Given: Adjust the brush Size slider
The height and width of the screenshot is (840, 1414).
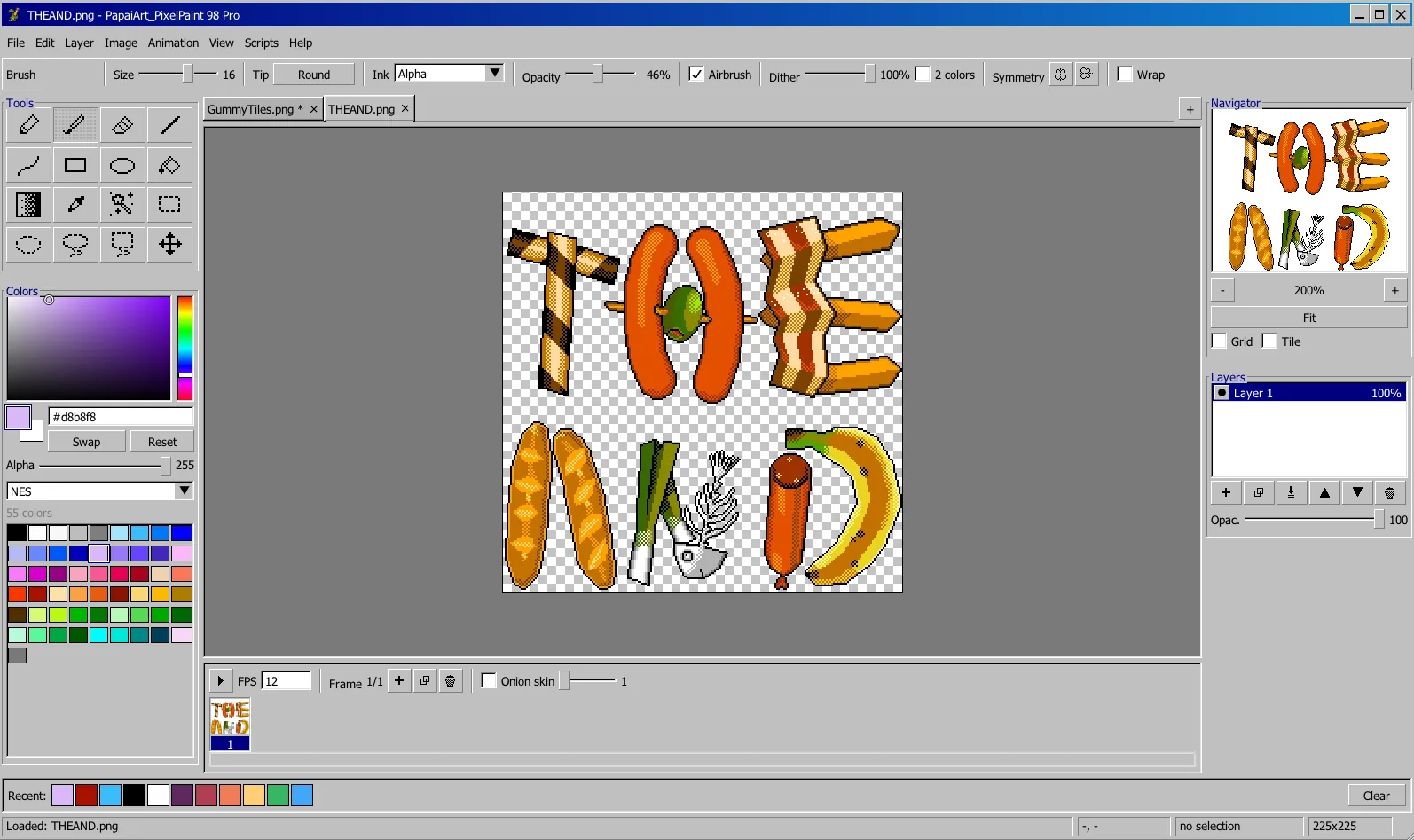Looking at the screenshot, I should point(178,74).
